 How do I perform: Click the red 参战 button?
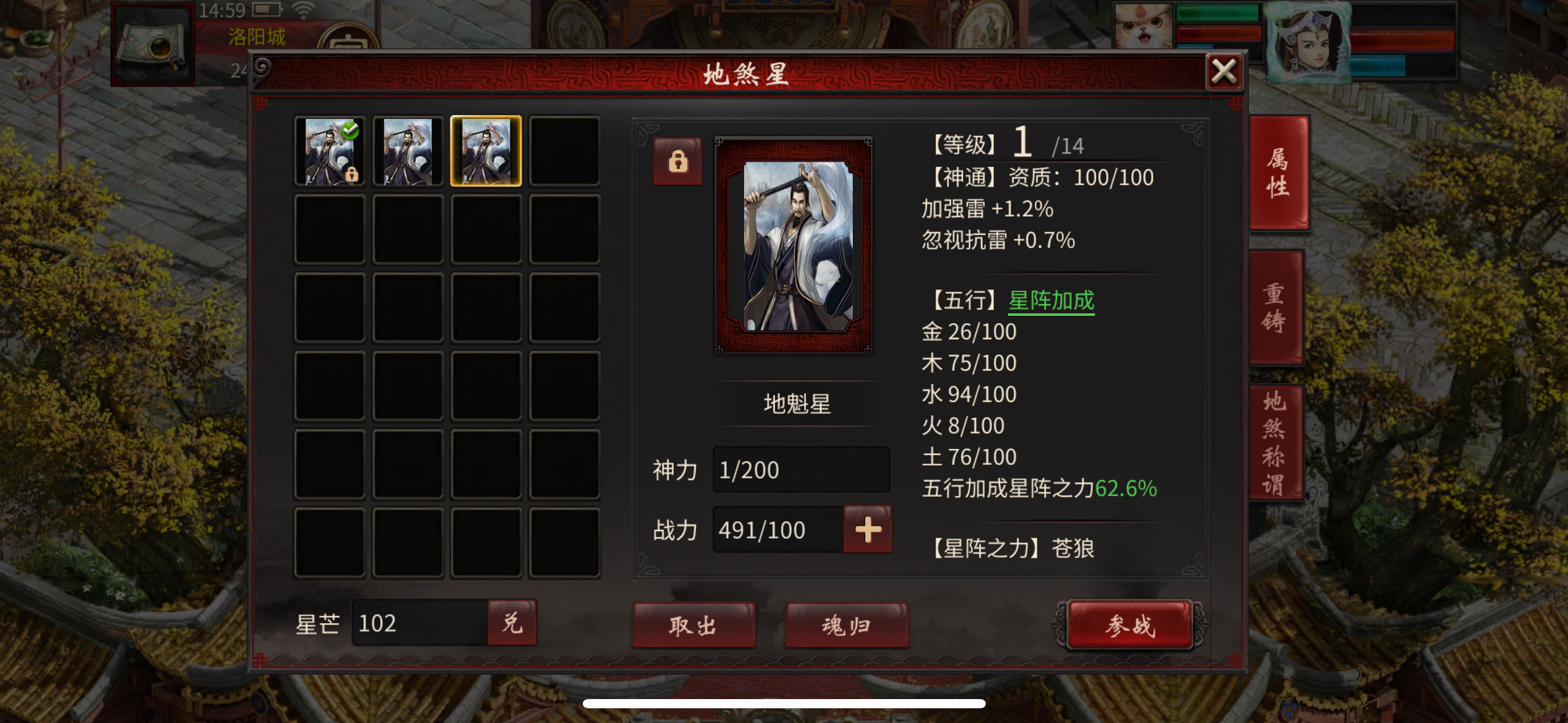(1130, 625)
